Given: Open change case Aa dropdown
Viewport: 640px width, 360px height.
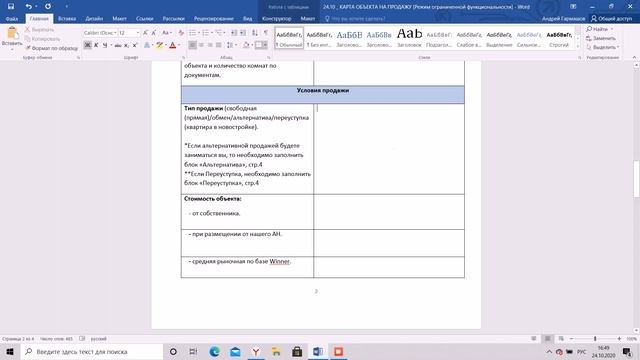Looking at the screenshot, I should [166, 33].
